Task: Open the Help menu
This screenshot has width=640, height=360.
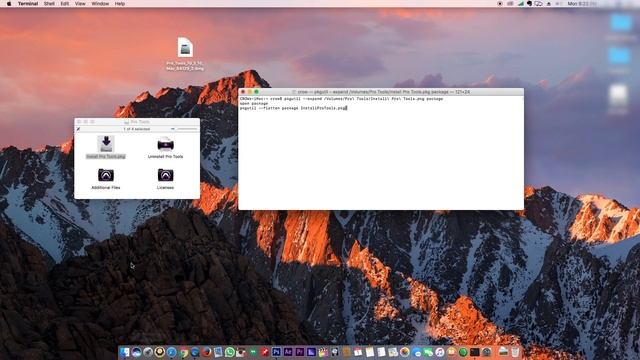Action: tap(120, 4)
